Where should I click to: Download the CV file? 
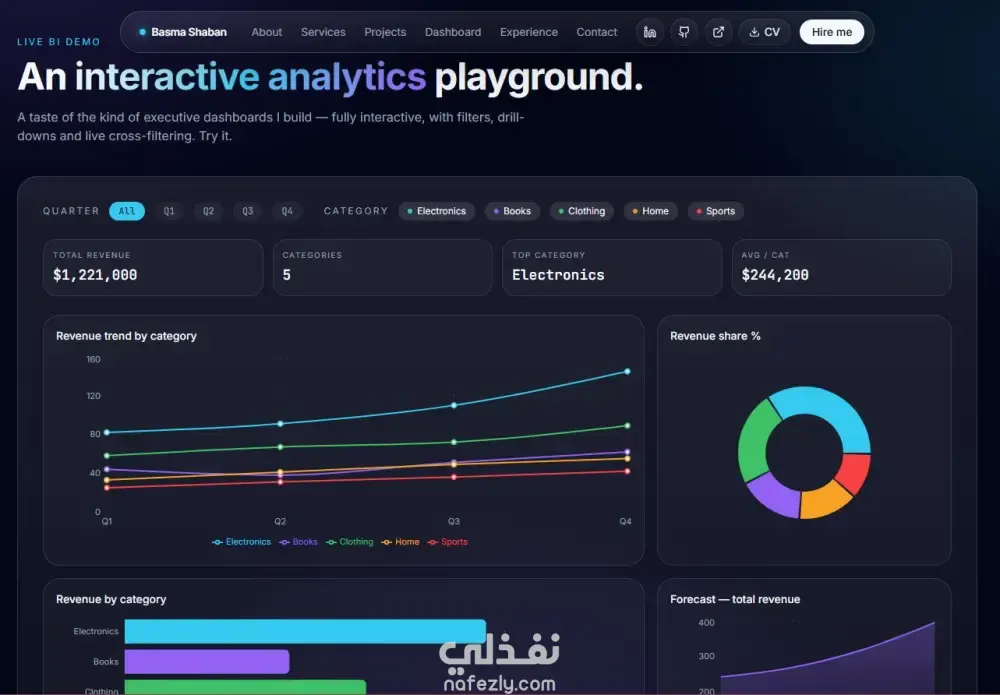pyautogui.click(x=764, y=32)
